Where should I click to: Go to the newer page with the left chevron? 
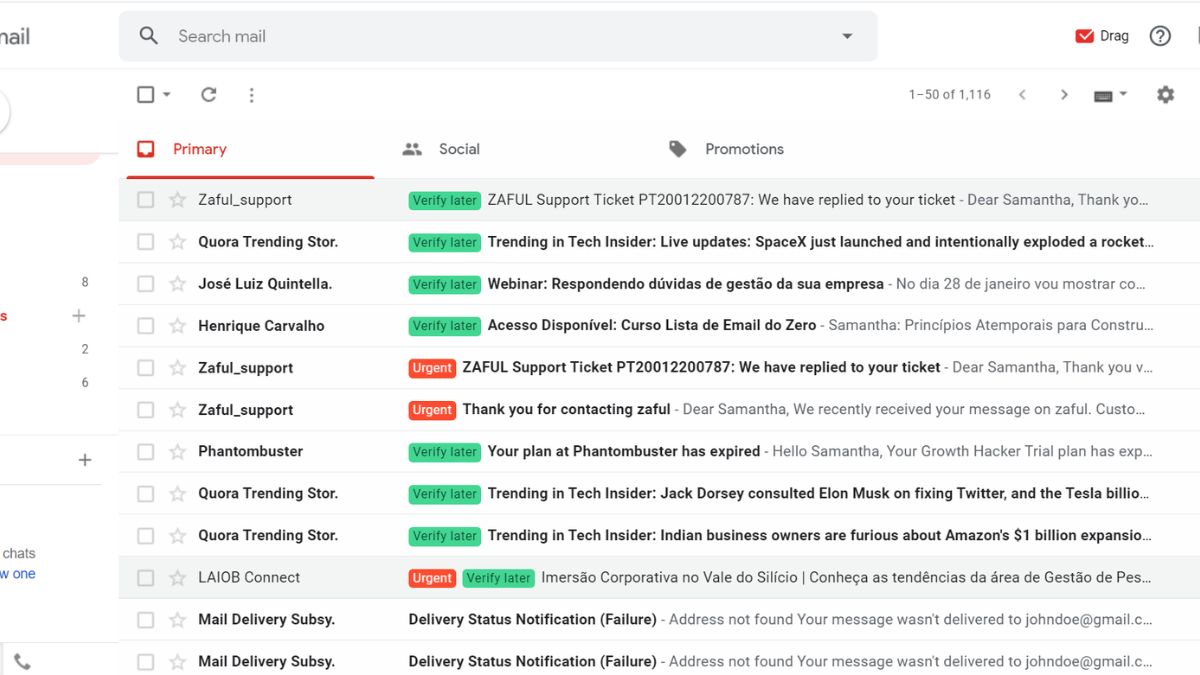(1022, 95)
